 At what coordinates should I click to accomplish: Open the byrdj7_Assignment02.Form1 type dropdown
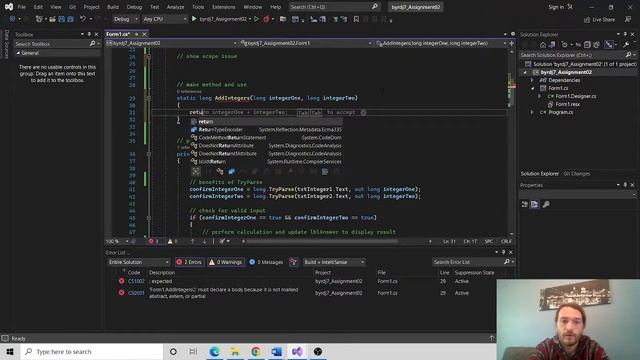[x=306, y=43]
